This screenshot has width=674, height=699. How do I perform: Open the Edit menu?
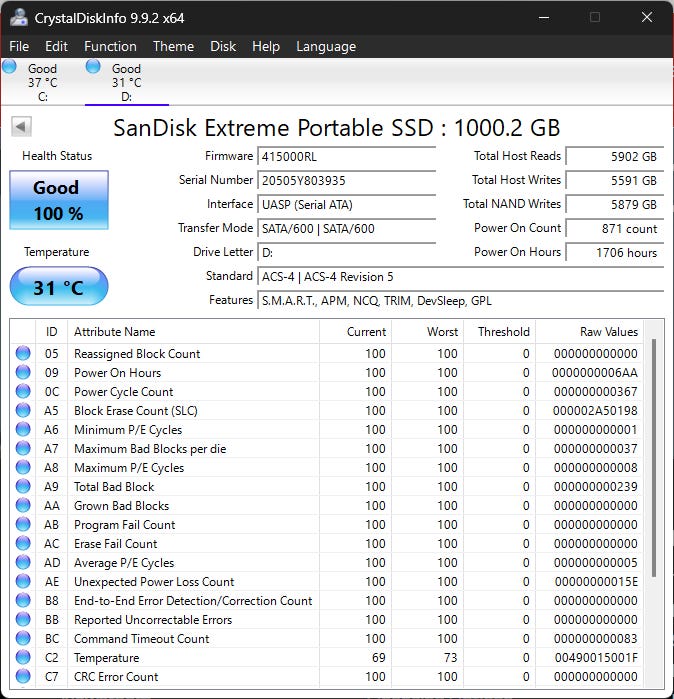[x=56, y=46]
